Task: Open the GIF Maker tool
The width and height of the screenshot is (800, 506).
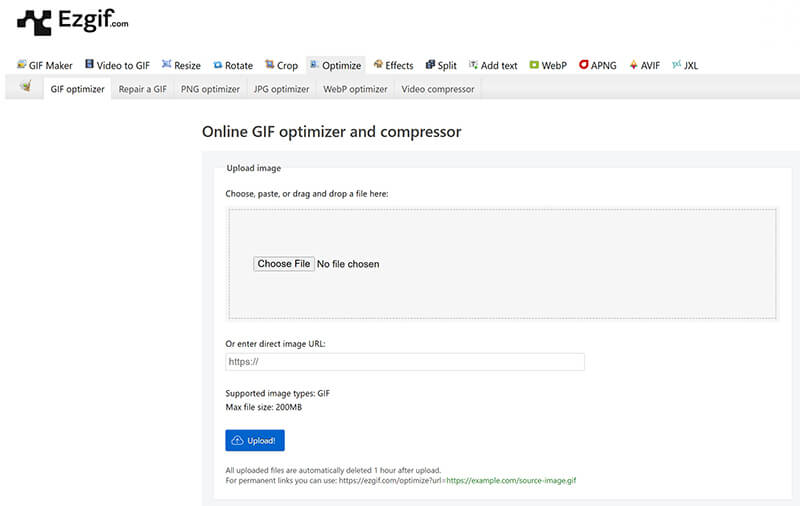Action: click(45, 65)
